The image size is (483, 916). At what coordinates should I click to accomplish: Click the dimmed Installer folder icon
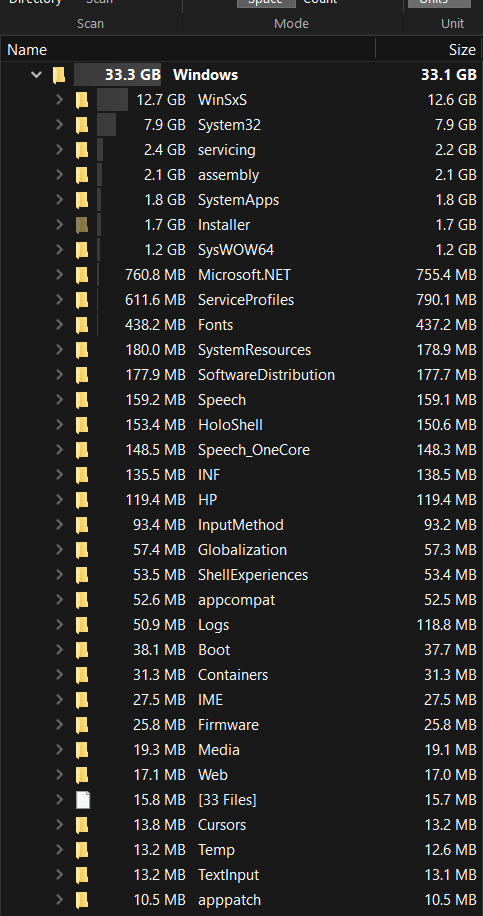[x=82, y=225]
